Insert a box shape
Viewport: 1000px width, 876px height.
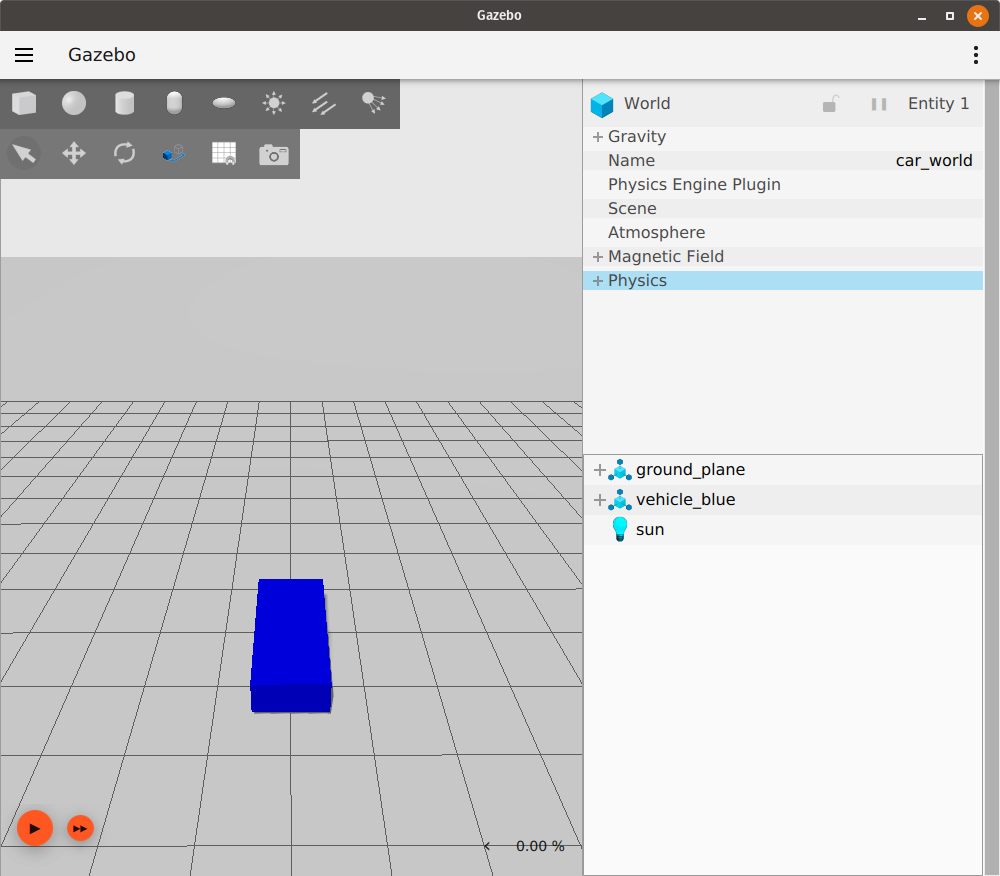[24, 103]
